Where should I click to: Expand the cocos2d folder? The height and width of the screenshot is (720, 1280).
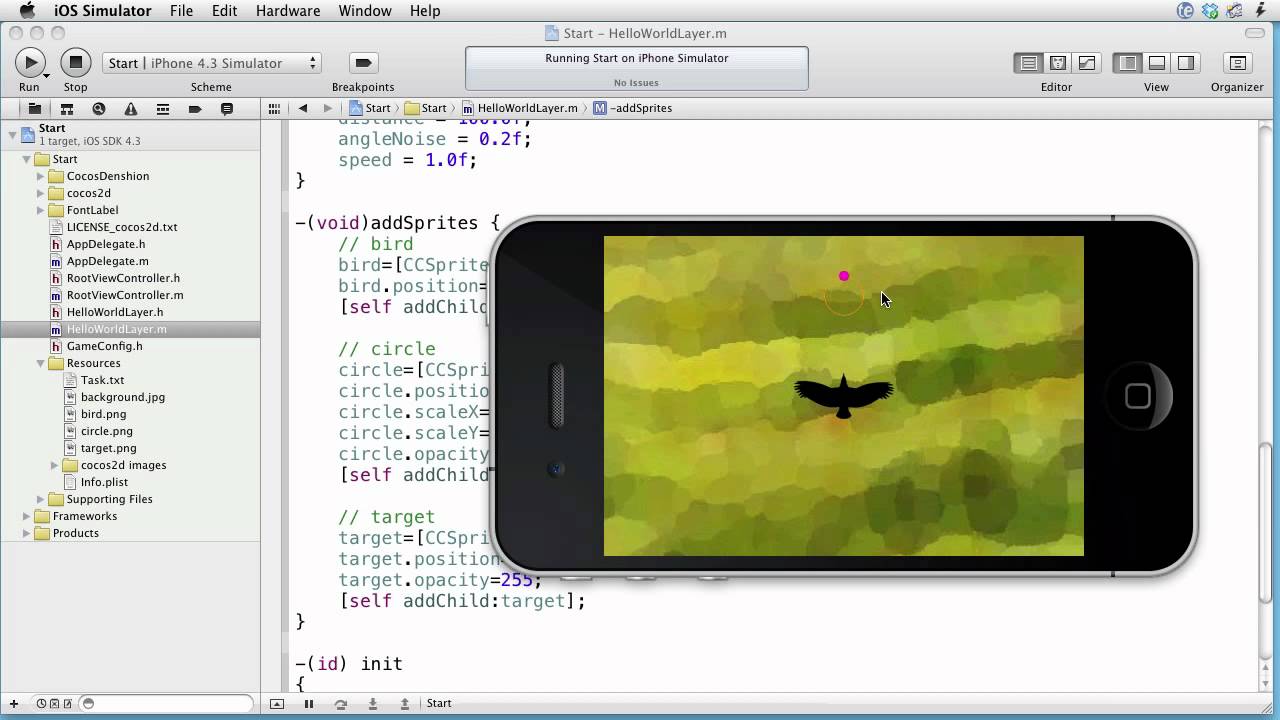coord(41,193)
